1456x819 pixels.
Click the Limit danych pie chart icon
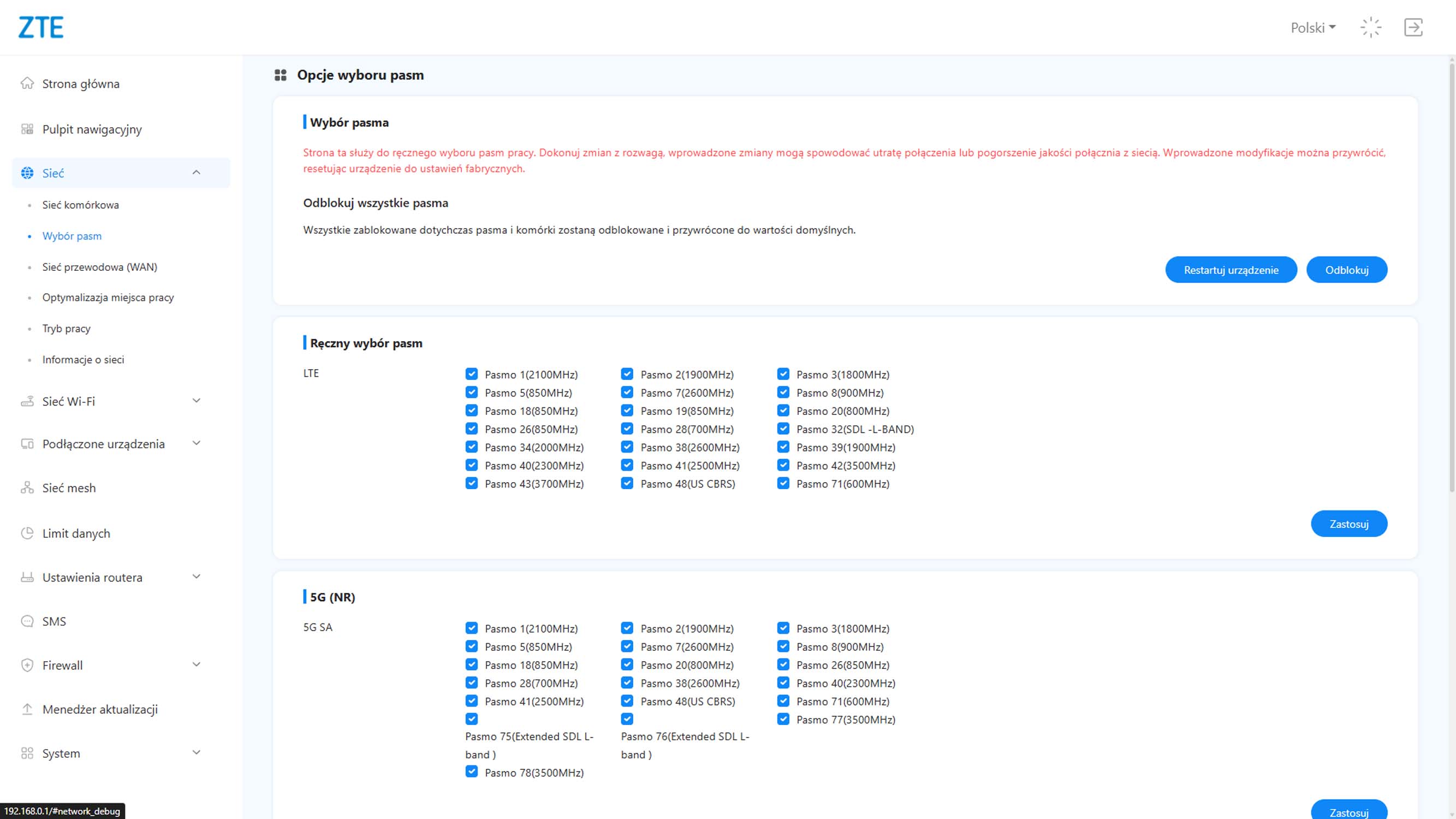pos(27,533)
